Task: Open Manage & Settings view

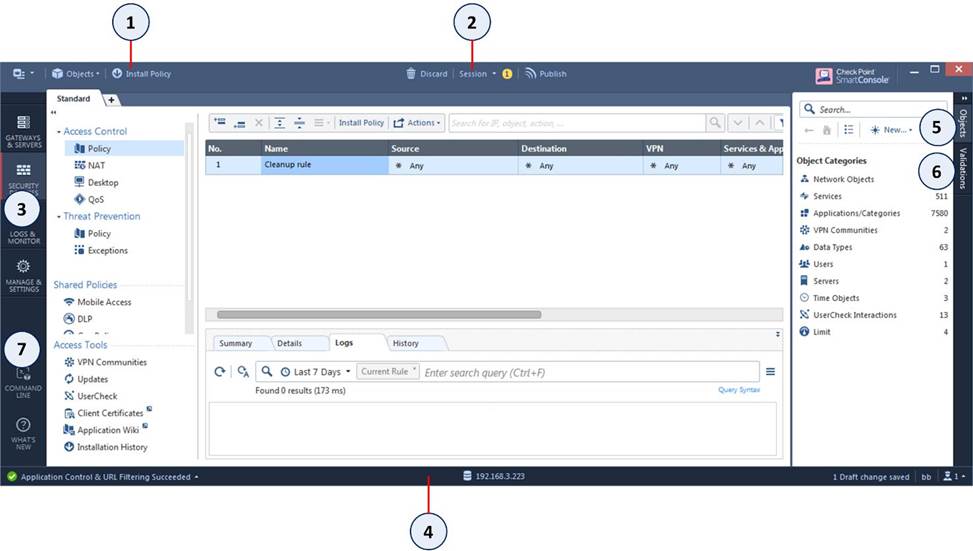Action: coord(23,274)
